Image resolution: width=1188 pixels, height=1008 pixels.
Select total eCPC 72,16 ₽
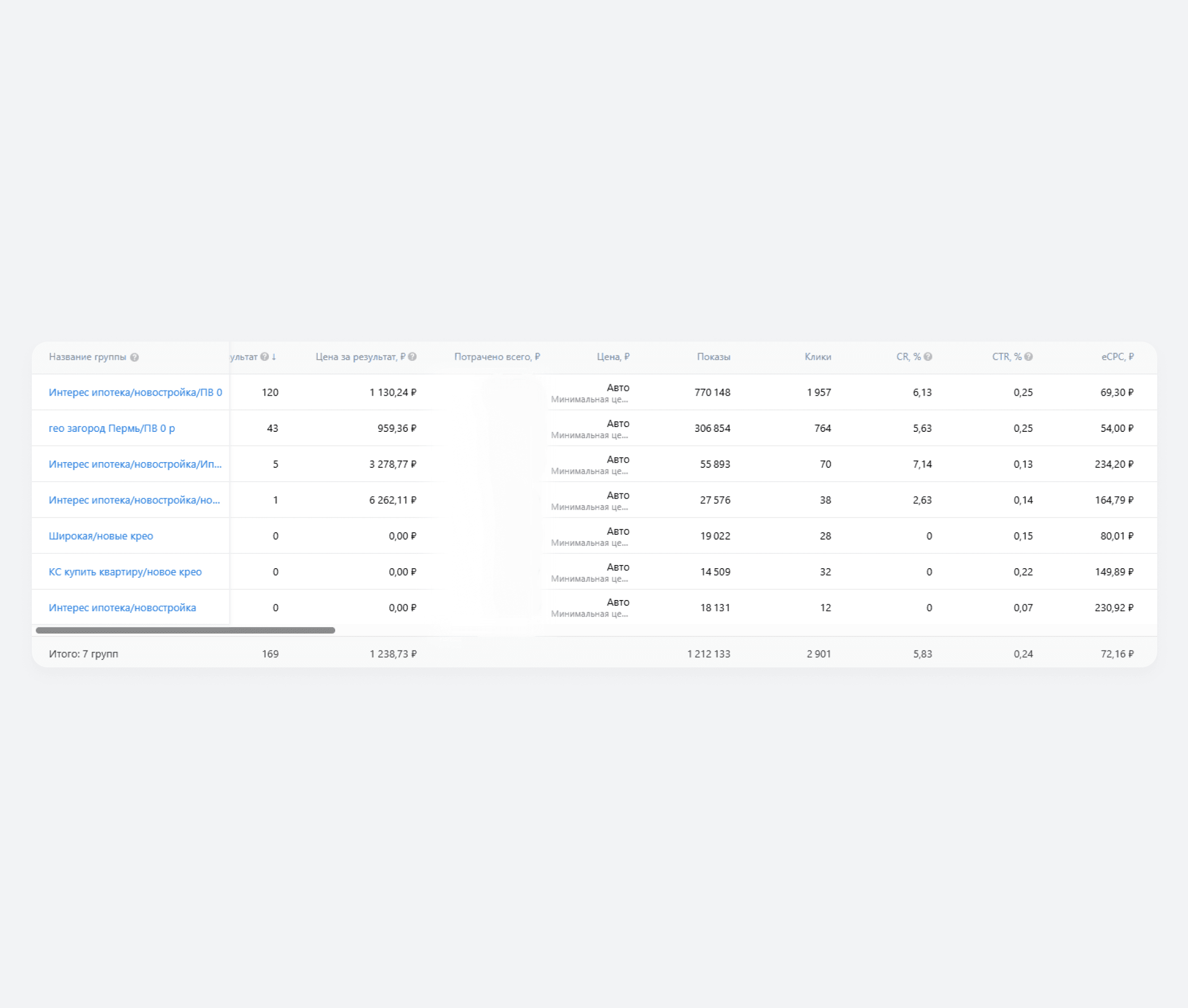[x=1117, y=654]
